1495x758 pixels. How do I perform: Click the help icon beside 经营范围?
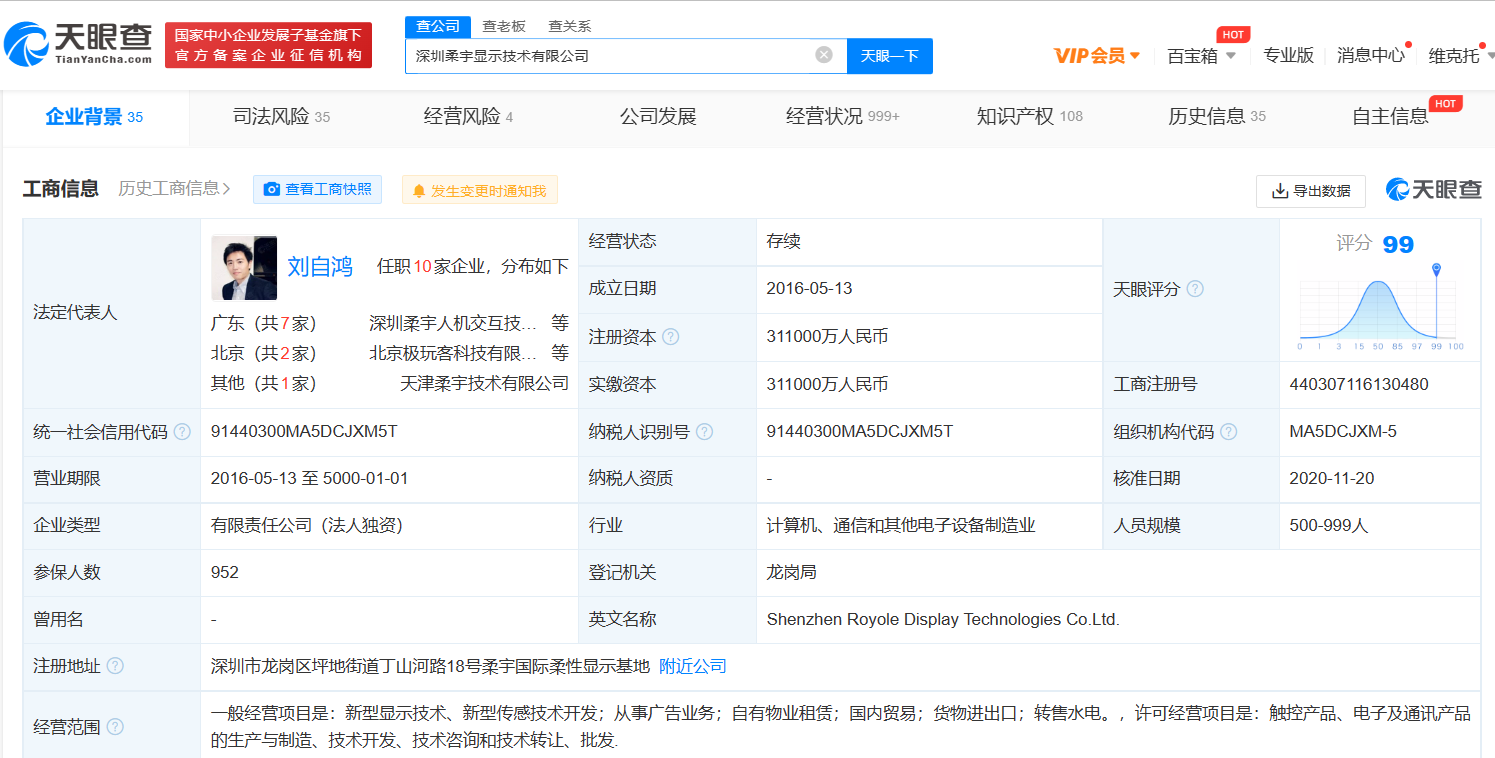click(115, 727)
